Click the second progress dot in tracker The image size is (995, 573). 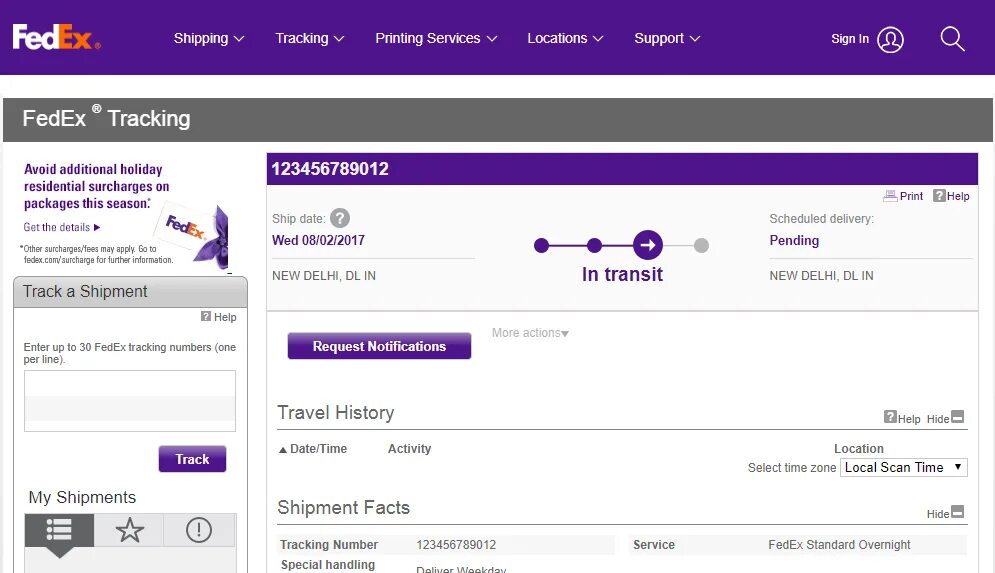595,245
